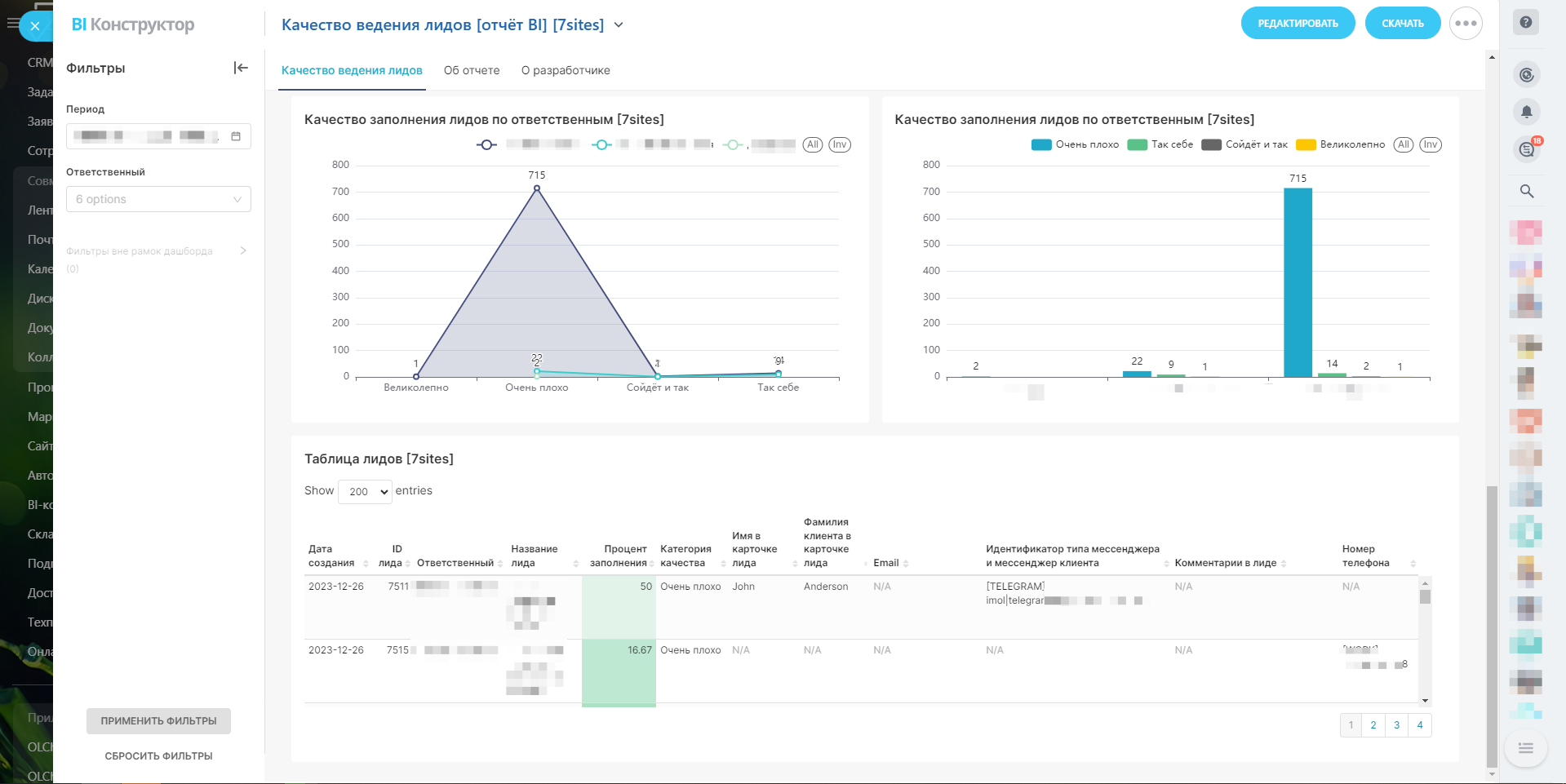Collapse the Фильтры panel with arrow icon
Image resolution: width=1566 pixels, height=784 pixels.
coord(240,68)
